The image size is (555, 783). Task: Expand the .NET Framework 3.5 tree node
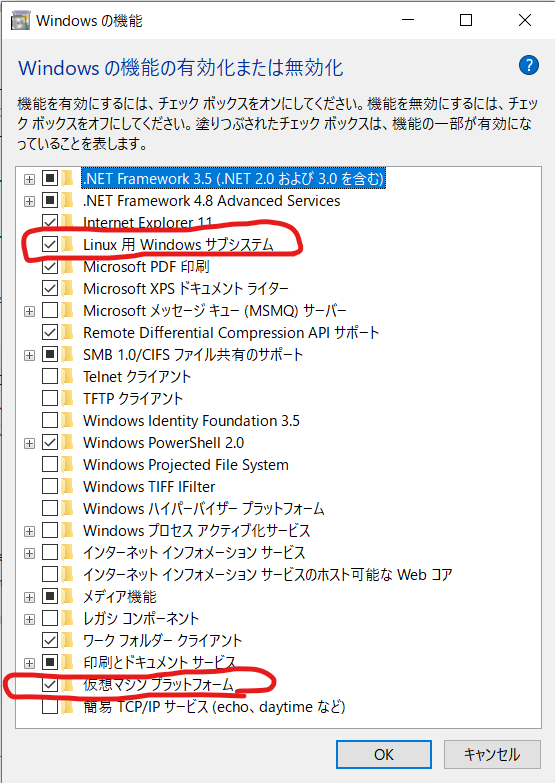coord(29,179)
